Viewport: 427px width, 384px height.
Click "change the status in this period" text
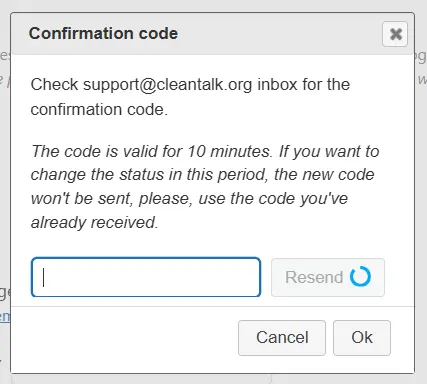pyautogui.click(x=149, y=175)
